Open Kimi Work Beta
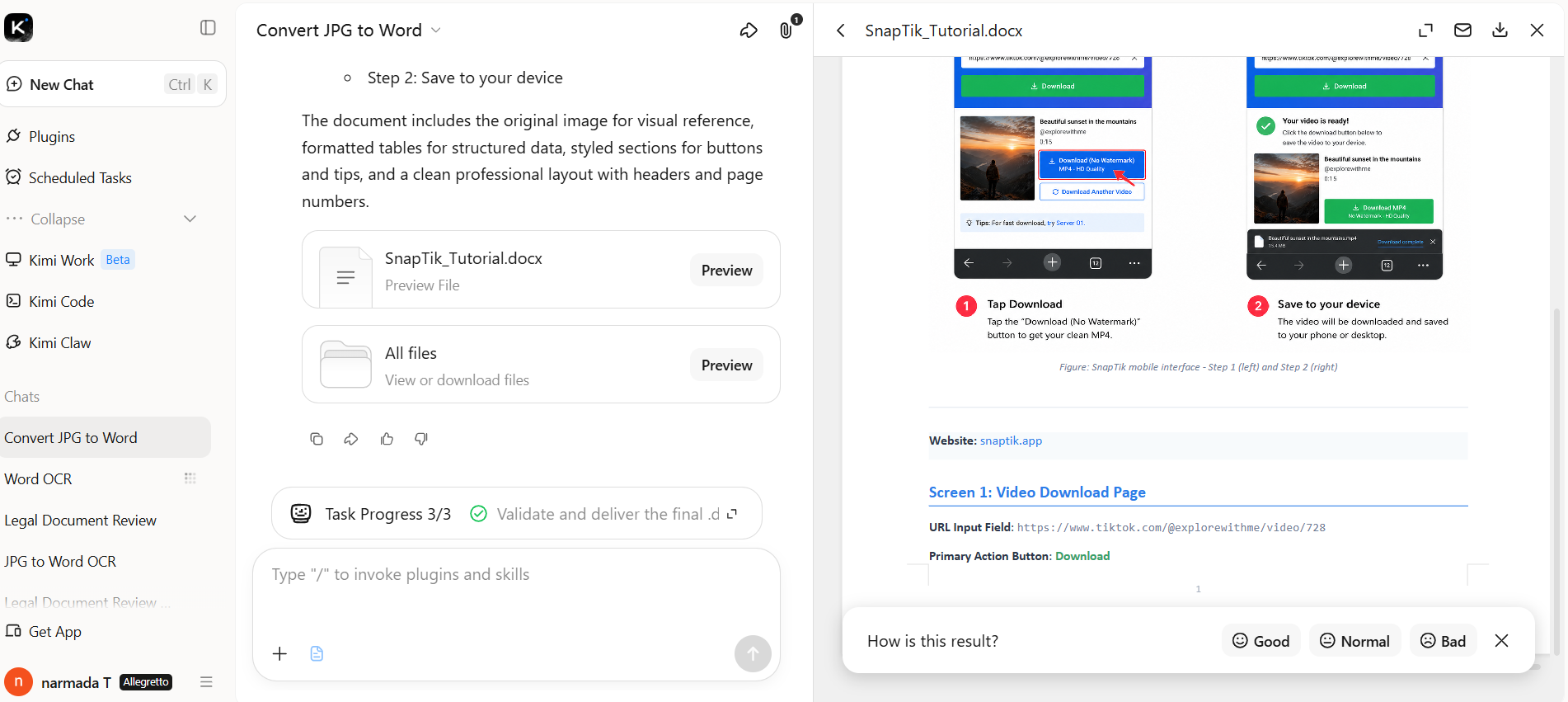Viewport: 1568px width, 702px height. click(69, 260)
